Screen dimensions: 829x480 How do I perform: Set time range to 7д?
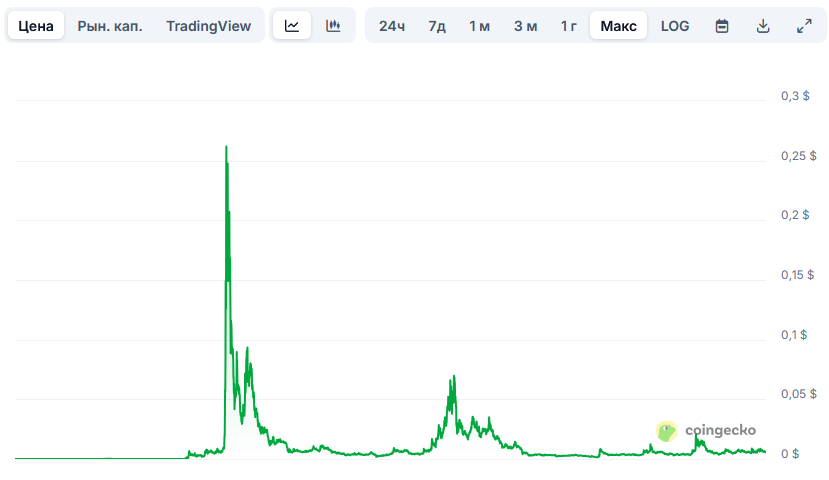point(437,25)
